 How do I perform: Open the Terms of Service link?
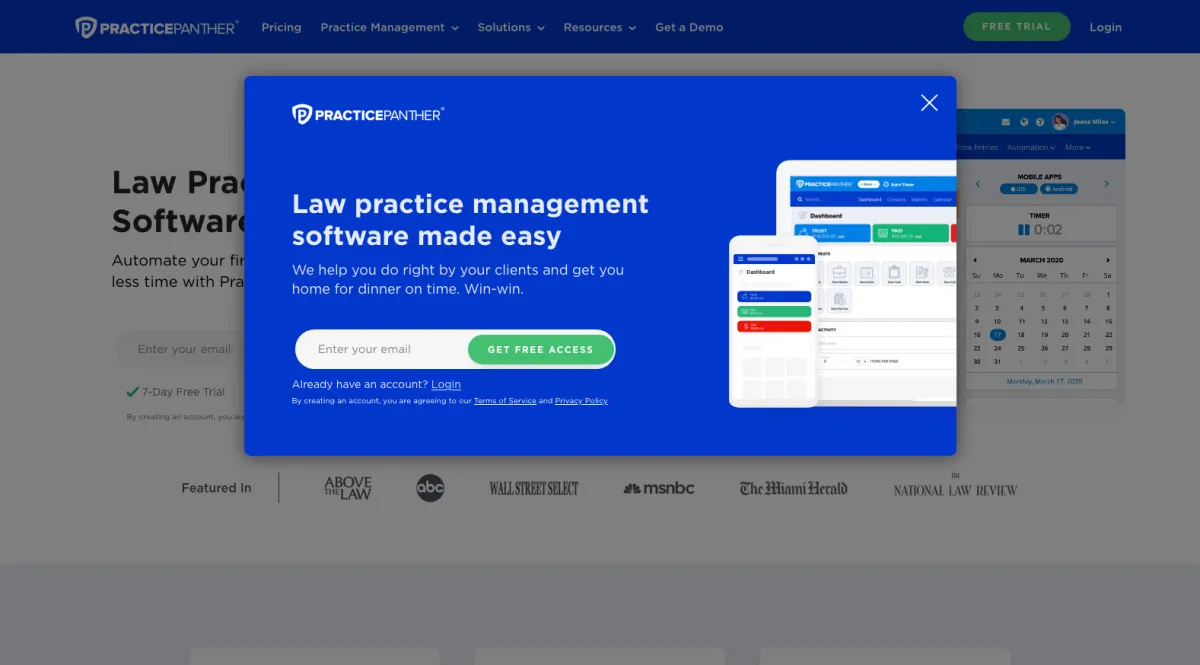[505, 401]
